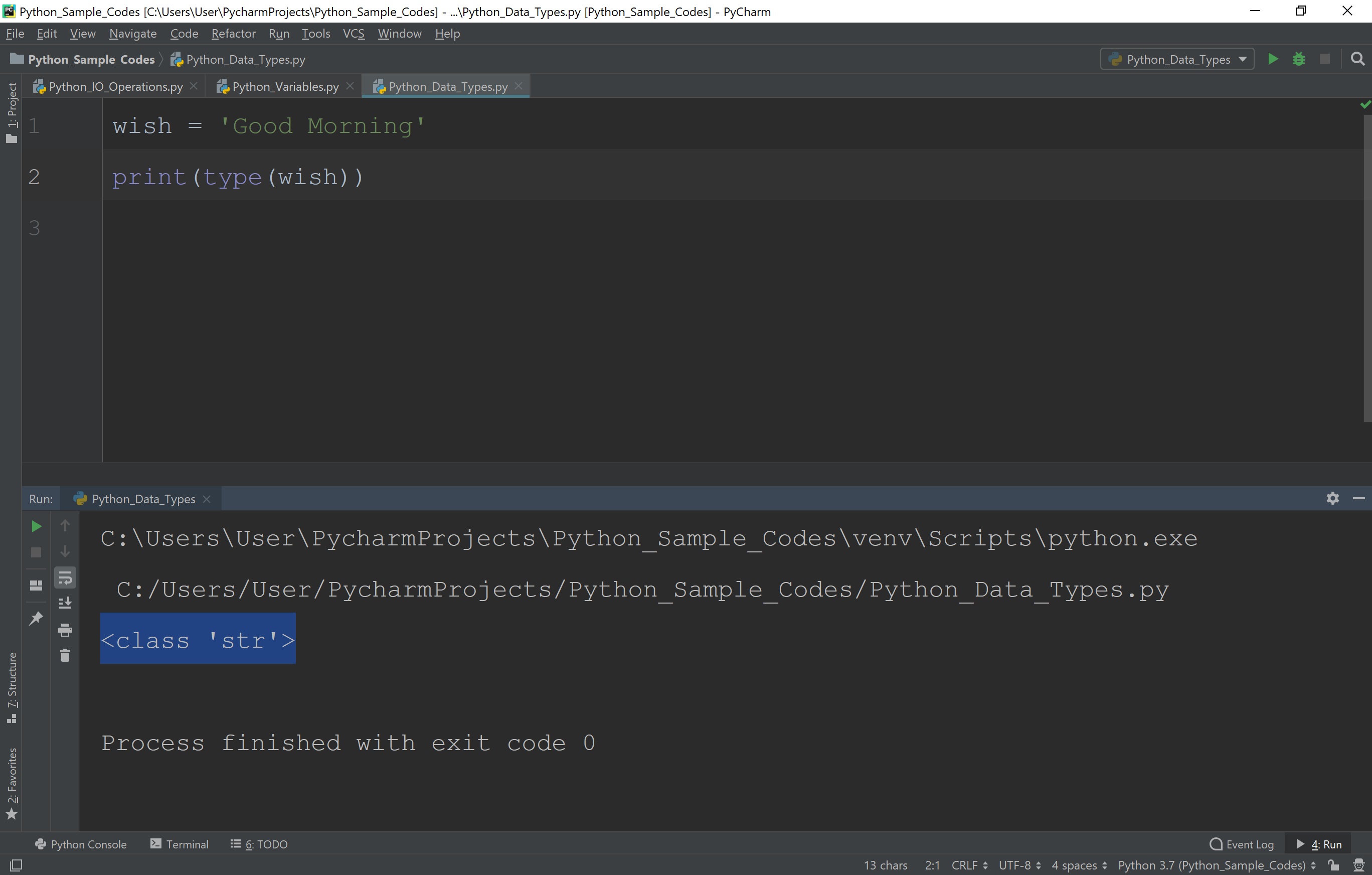Select the Stop process icon
The height and width of the screenshot is (875, 1372).
pos(37,552)
